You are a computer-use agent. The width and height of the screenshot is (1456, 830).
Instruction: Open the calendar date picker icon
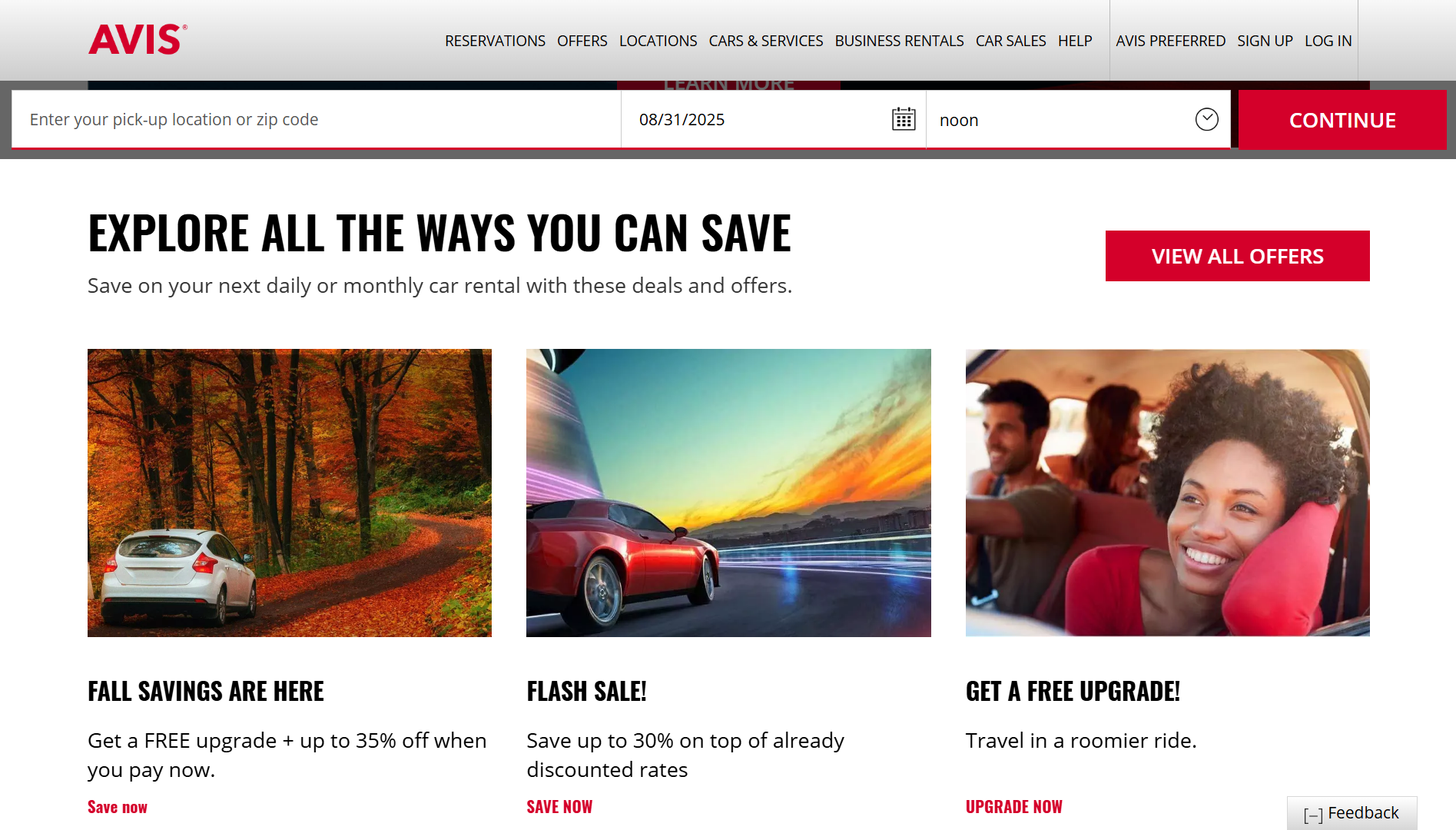(904, 119)
